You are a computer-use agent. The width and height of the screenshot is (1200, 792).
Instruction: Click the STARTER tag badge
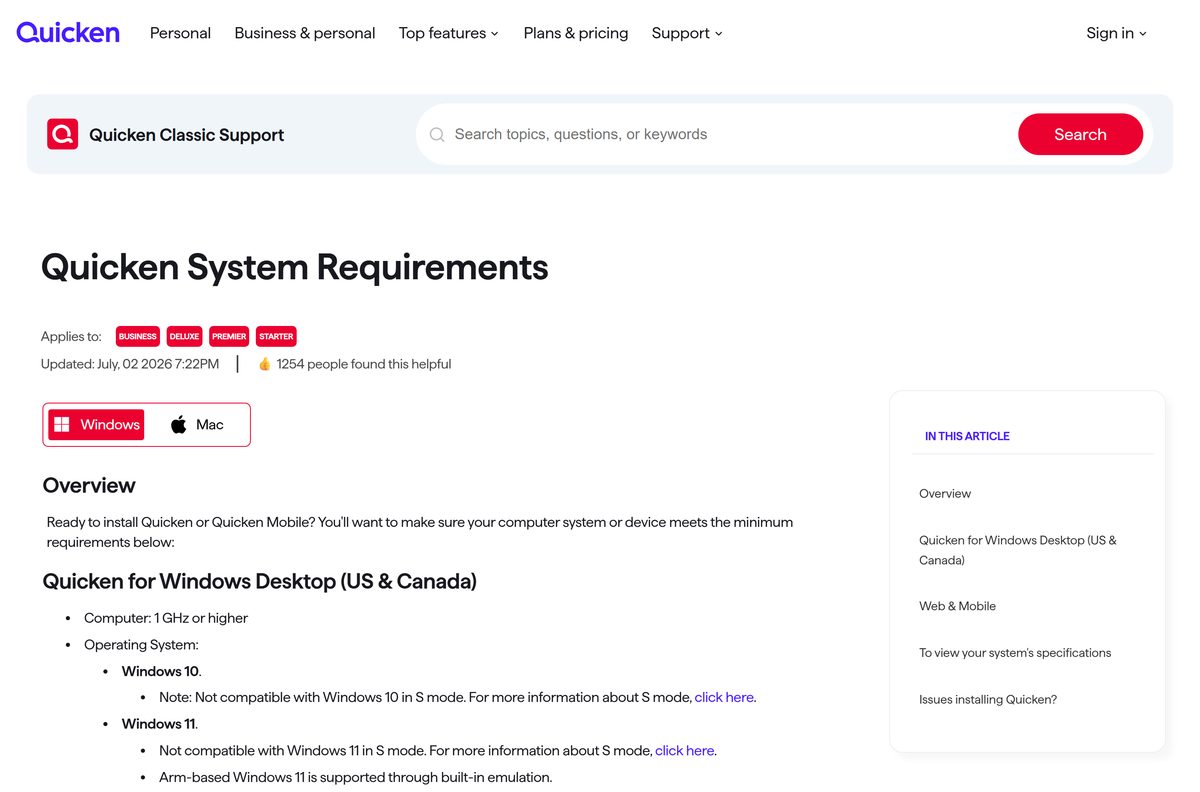pos(276,336)
